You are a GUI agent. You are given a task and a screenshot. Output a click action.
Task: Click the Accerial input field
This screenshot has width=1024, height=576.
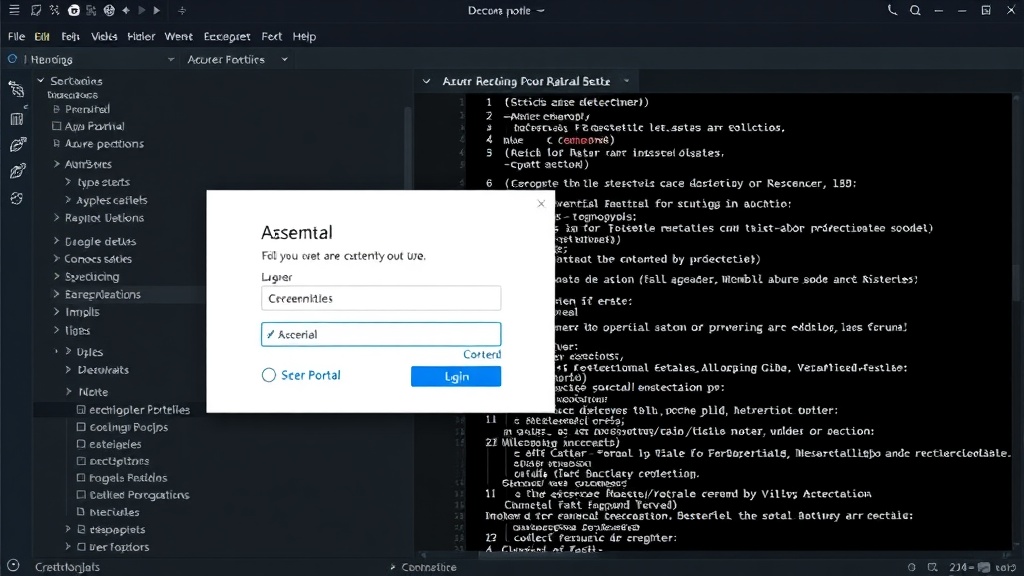click(381, 334)
